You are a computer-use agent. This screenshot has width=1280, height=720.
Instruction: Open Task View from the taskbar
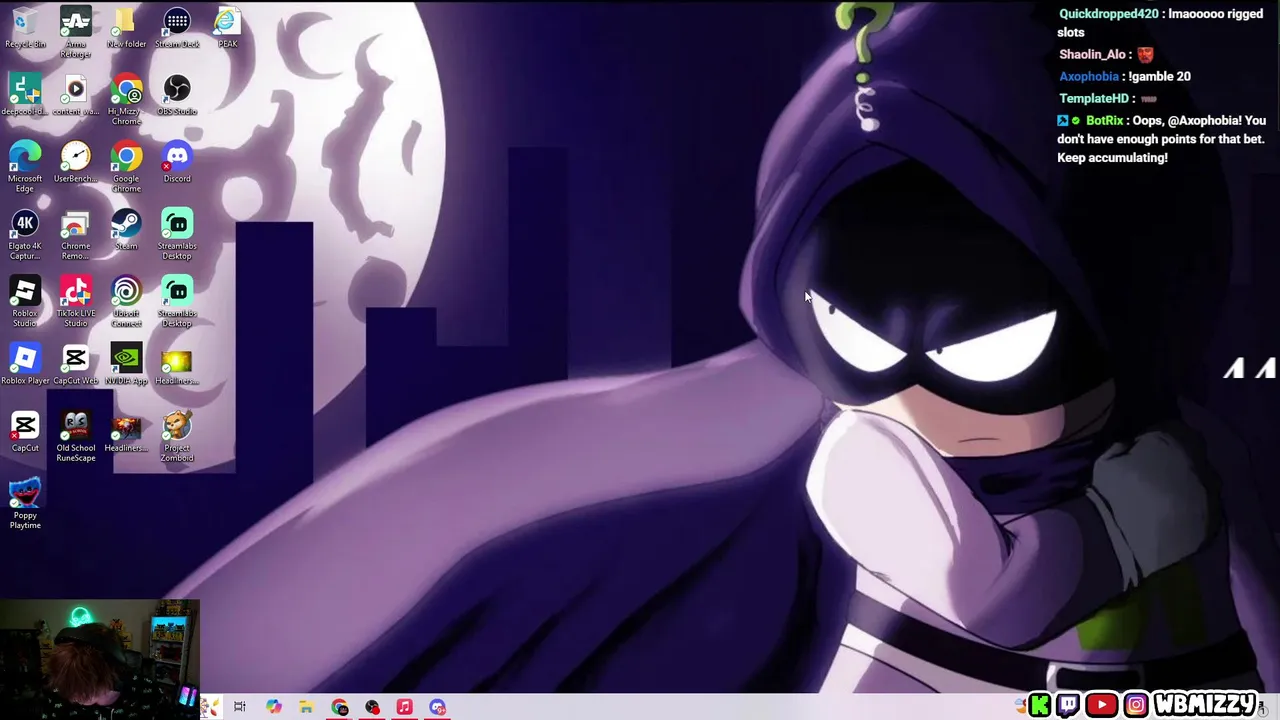240,707
